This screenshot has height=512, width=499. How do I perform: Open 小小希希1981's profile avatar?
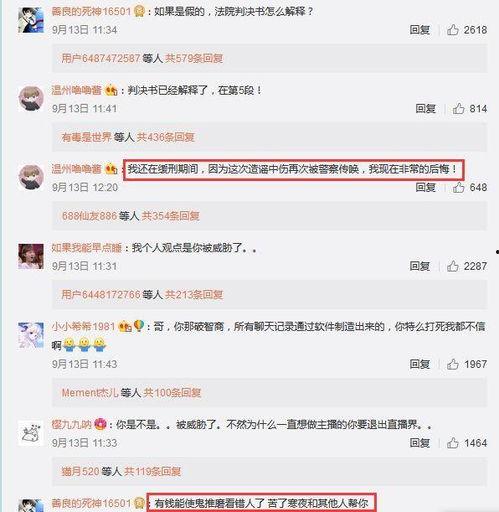tap(31, 335)
